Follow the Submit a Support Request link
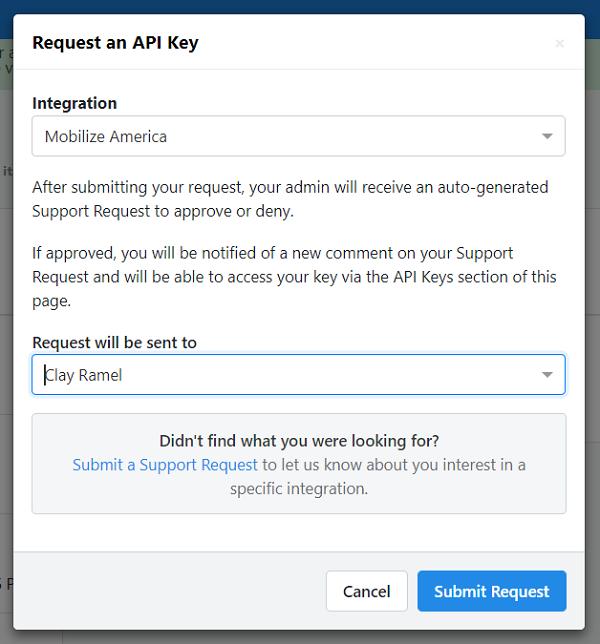 click(x=165, y=465)
